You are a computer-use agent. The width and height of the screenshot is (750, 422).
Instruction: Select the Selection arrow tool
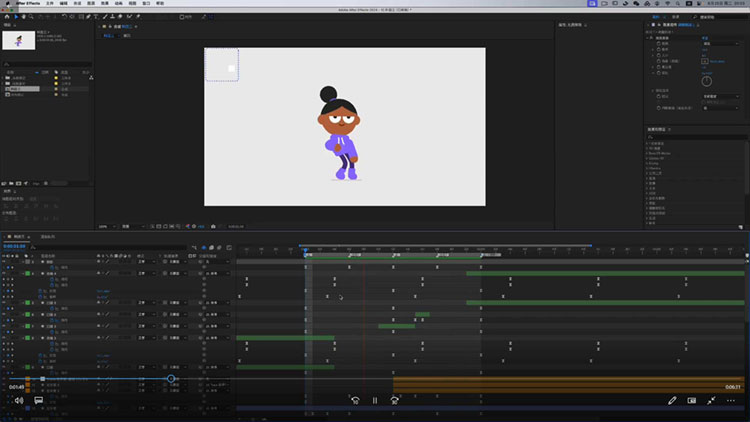(x=17, y=17)
